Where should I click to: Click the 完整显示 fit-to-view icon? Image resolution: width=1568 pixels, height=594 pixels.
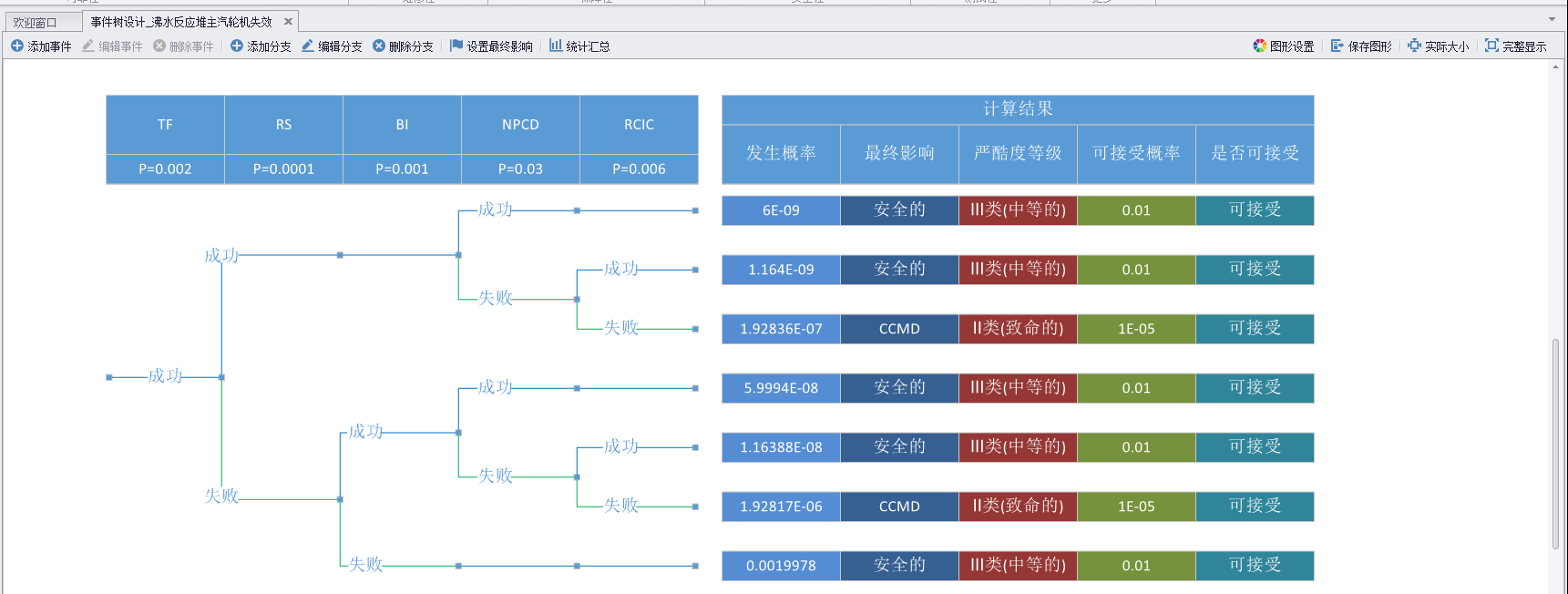tap(1491, 46)
